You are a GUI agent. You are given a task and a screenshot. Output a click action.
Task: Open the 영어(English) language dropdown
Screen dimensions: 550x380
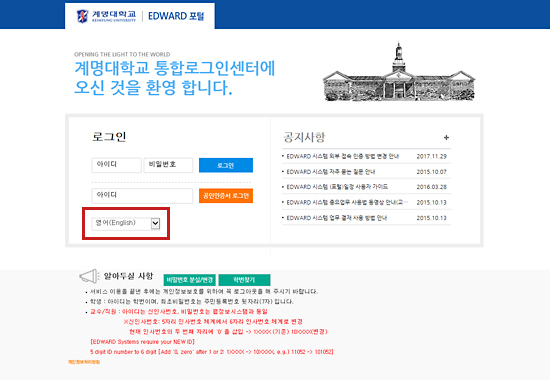pyautogui.click(x=126, y=224)
